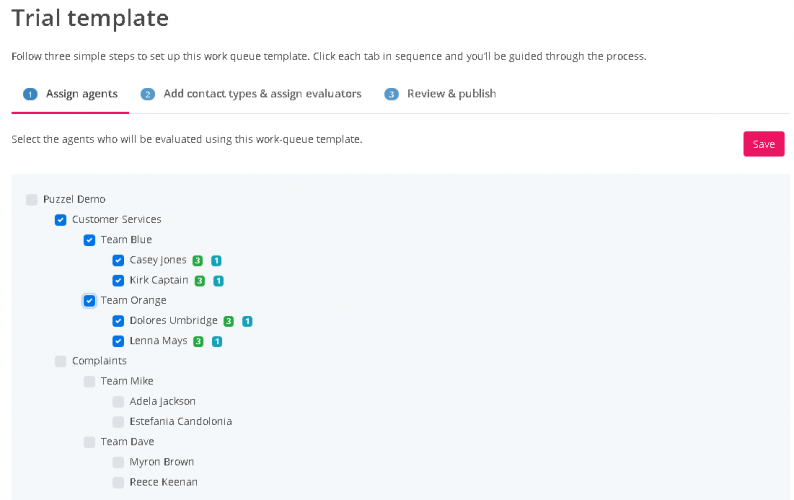This screenshot has height=500, width=794.
Task: Click the Estefania Candolonia agent name
Action: pyautogui.click(x=180, y=422)
